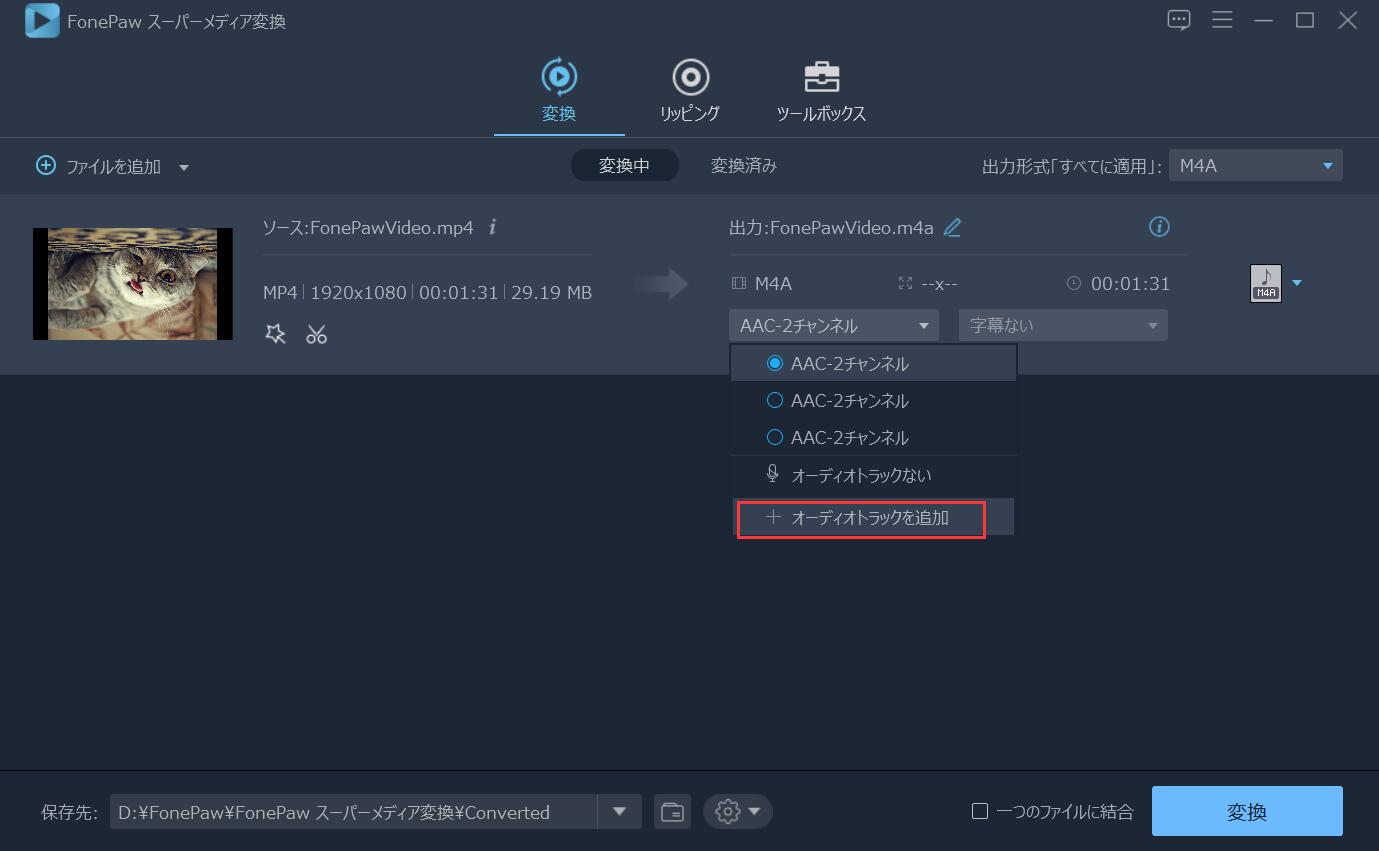Rename output file with pencil icon

coord(952,227)
